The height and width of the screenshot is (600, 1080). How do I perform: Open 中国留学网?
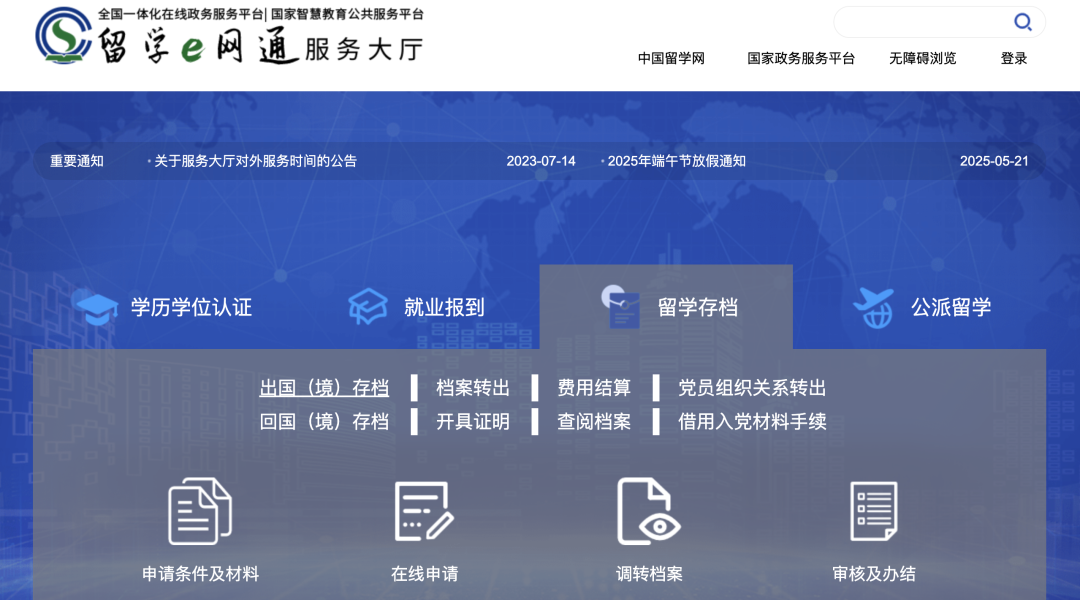[670, 59]
